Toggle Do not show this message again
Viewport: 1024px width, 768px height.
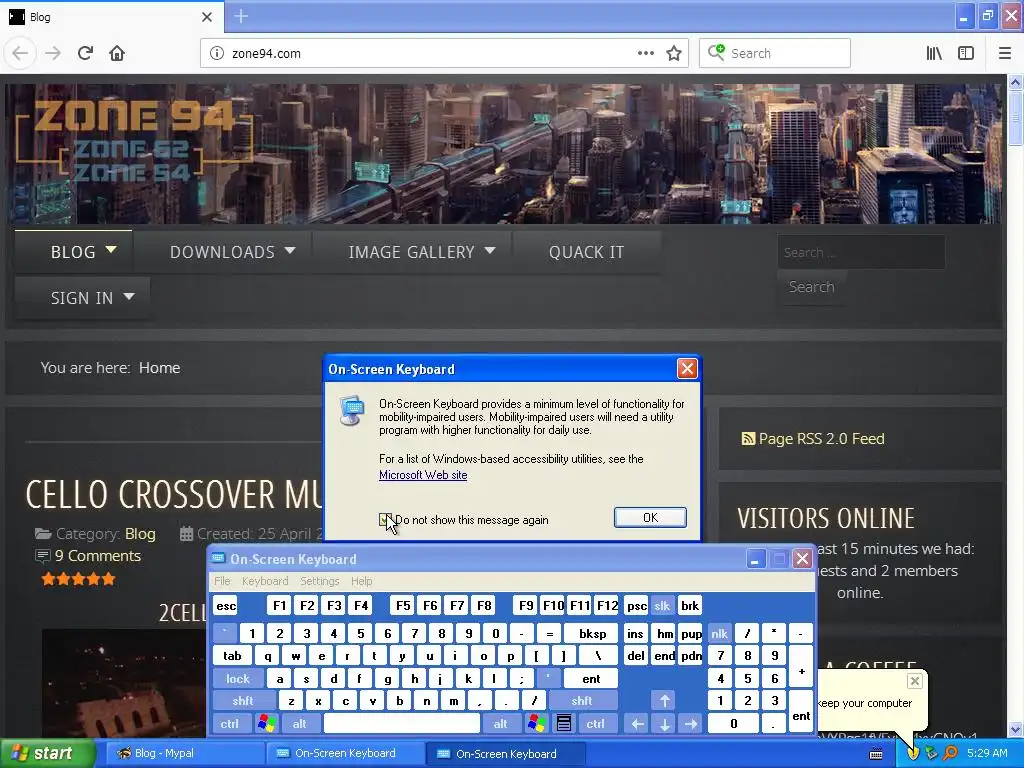[385, 520]
